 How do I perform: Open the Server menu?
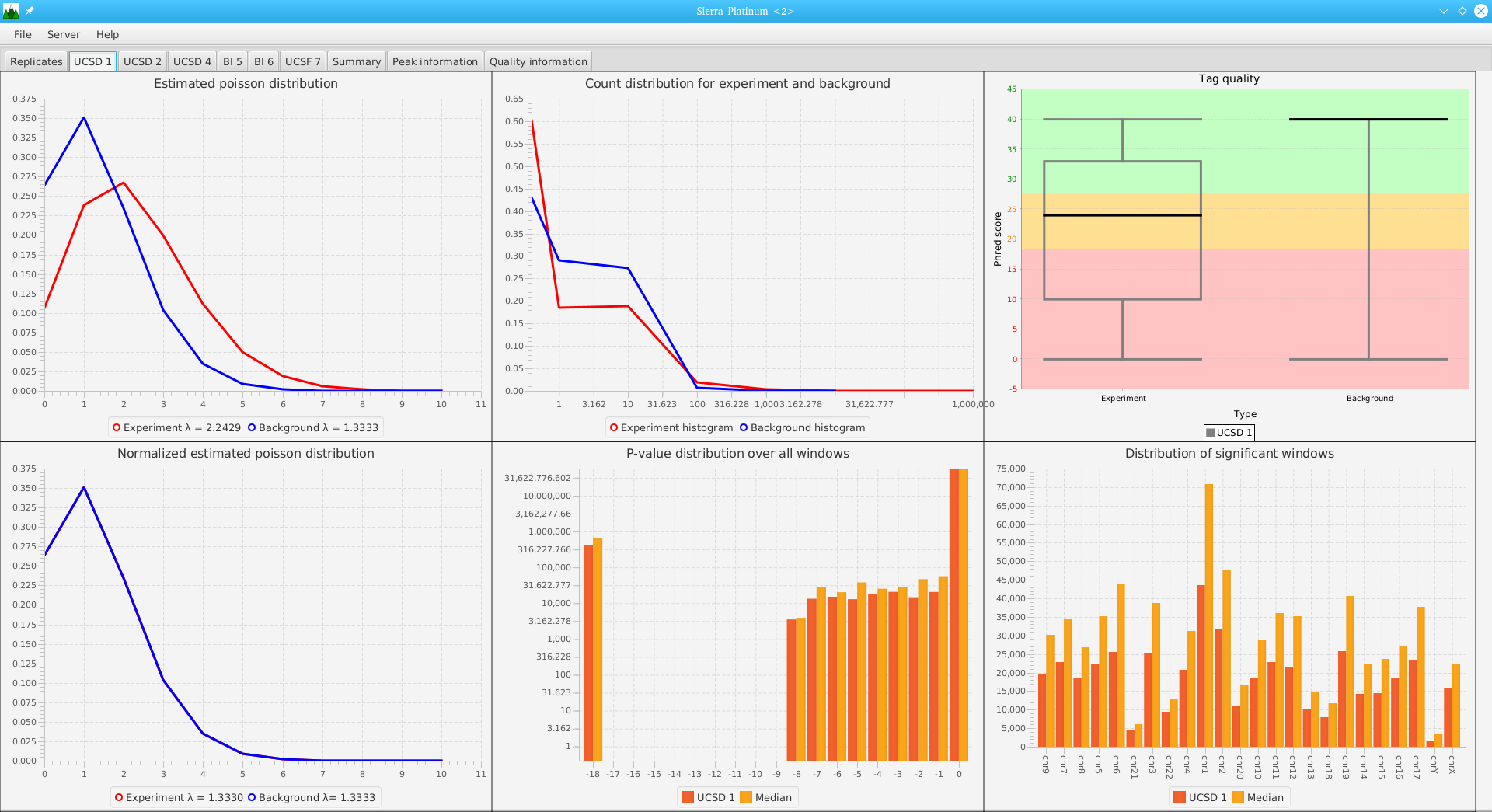click(64, 34)
